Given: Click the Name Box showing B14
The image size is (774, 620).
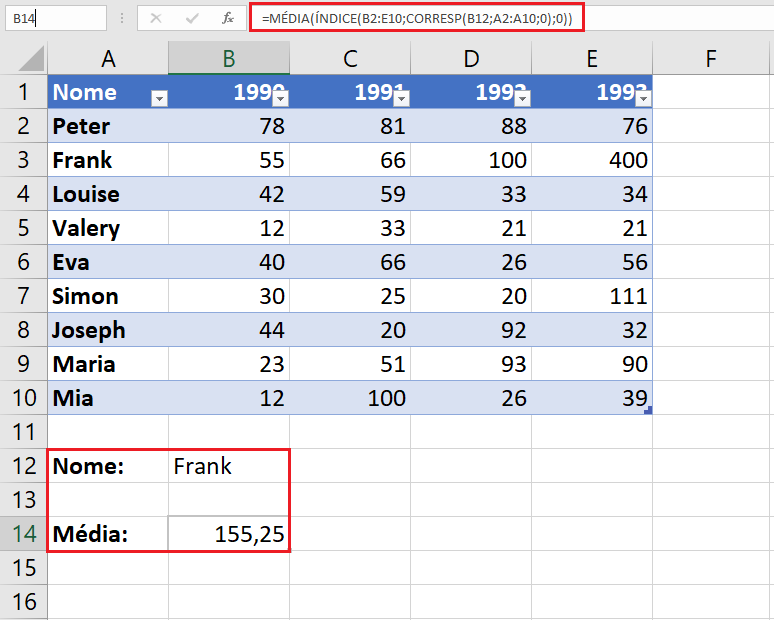Looking at the screenshot, I should (56, 19).
